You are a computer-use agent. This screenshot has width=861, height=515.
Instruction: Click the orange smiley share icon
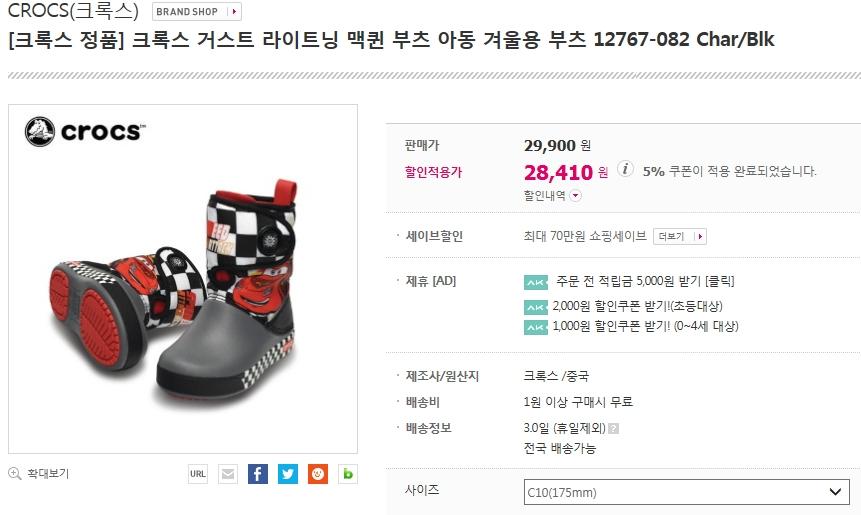pyautogui.click(x=317, y=474)
